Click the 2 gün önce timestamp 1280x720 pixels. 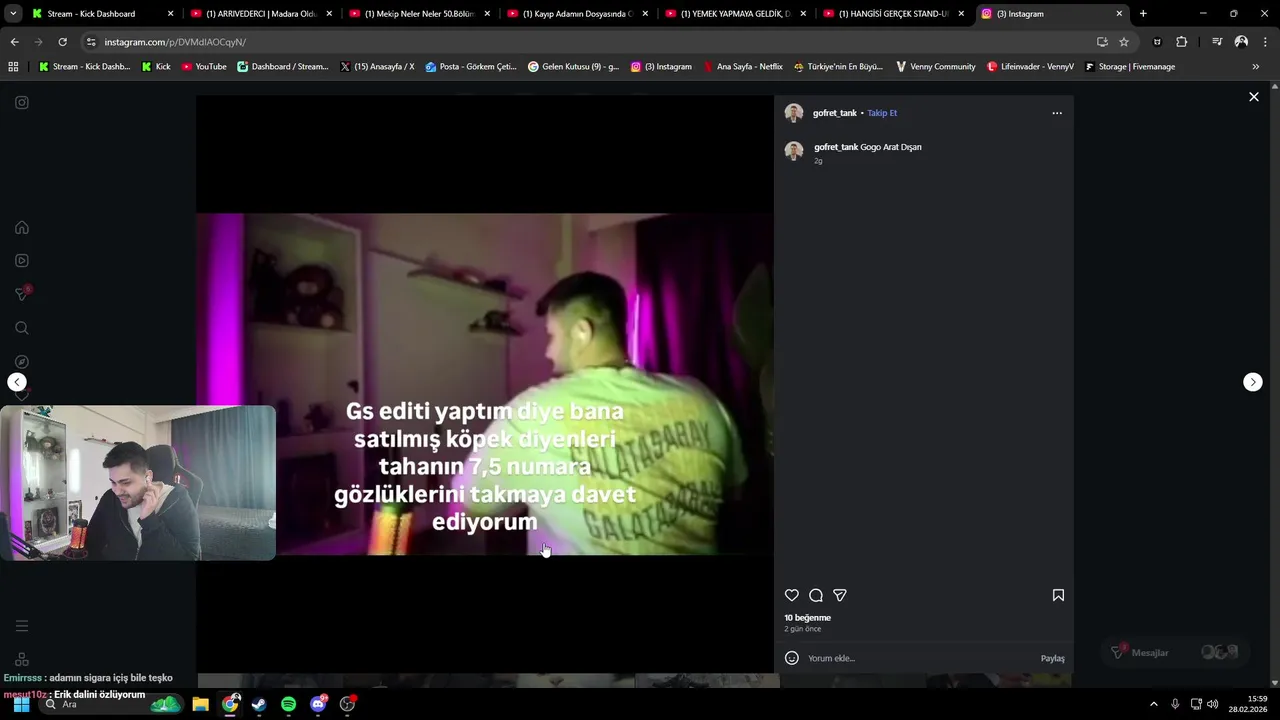click(x=803, y=629)
